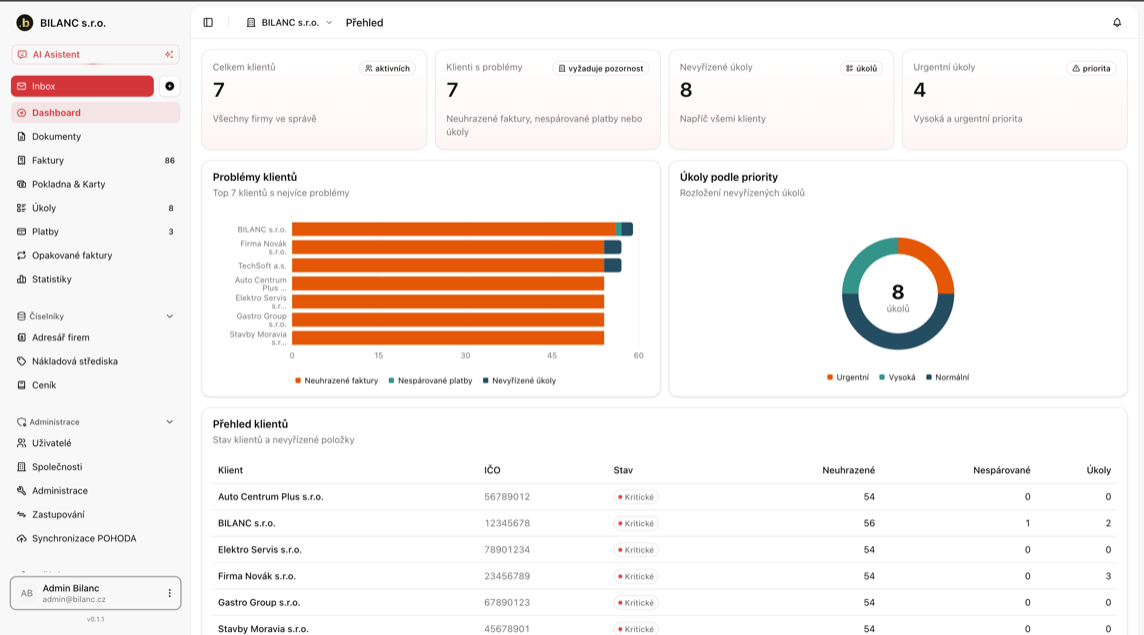The image size is (1144, 635).
Task: Toggle Nevyřízené úkoly legend swatch
Action: (486, 380)
